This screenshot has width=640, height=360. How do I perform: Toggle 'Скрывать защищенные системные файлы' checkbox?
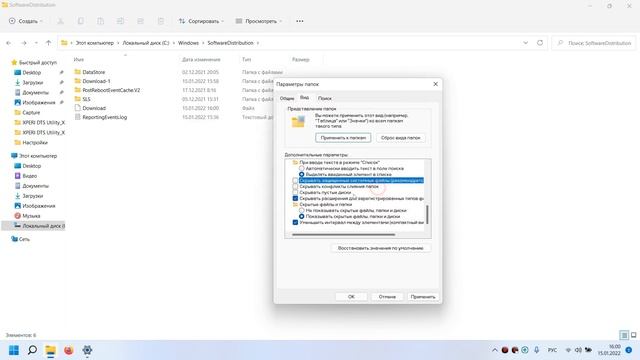pyautogui.click(x=295, y=180)
